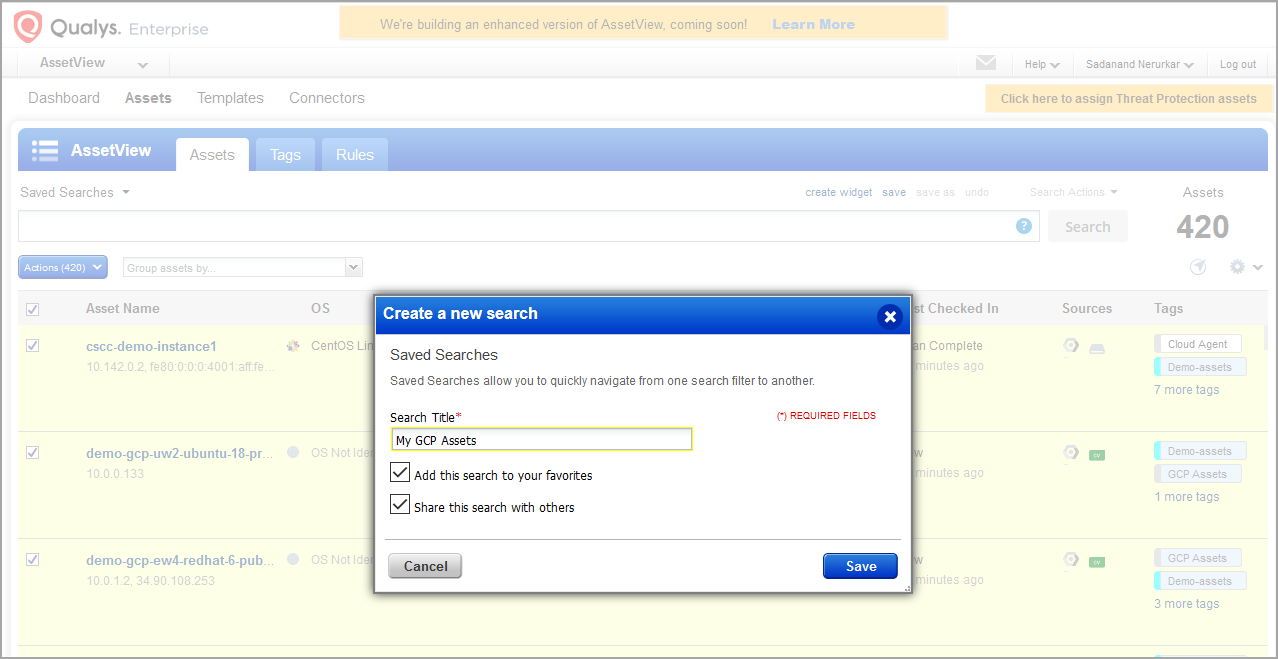
Task: Uncheck the demo-gcp-ew4-redhat row checkbox
Action: tap(32, 560)
